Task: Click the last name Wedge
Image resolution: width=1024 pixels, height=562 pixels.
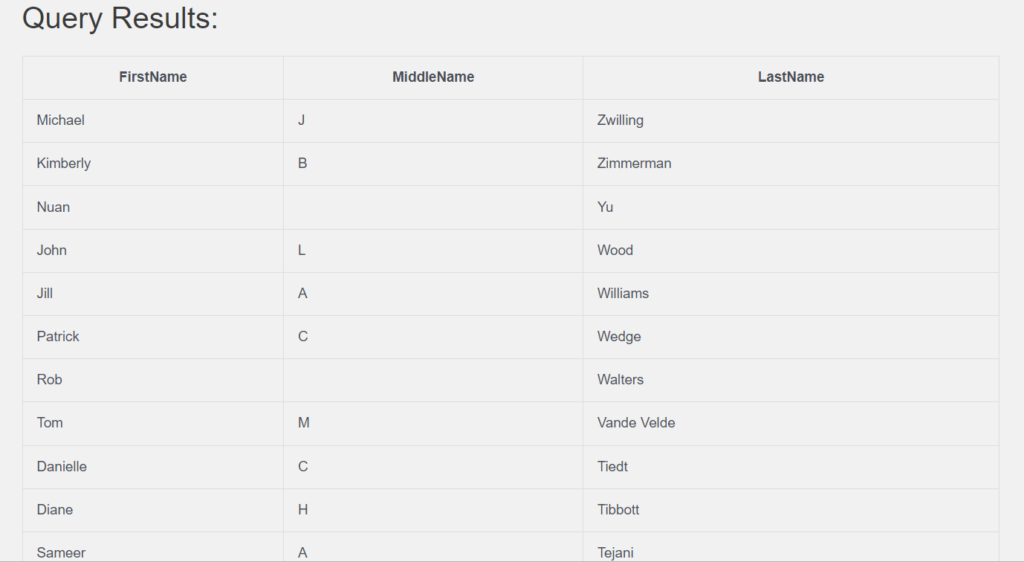Action: [x=619, y=336]
